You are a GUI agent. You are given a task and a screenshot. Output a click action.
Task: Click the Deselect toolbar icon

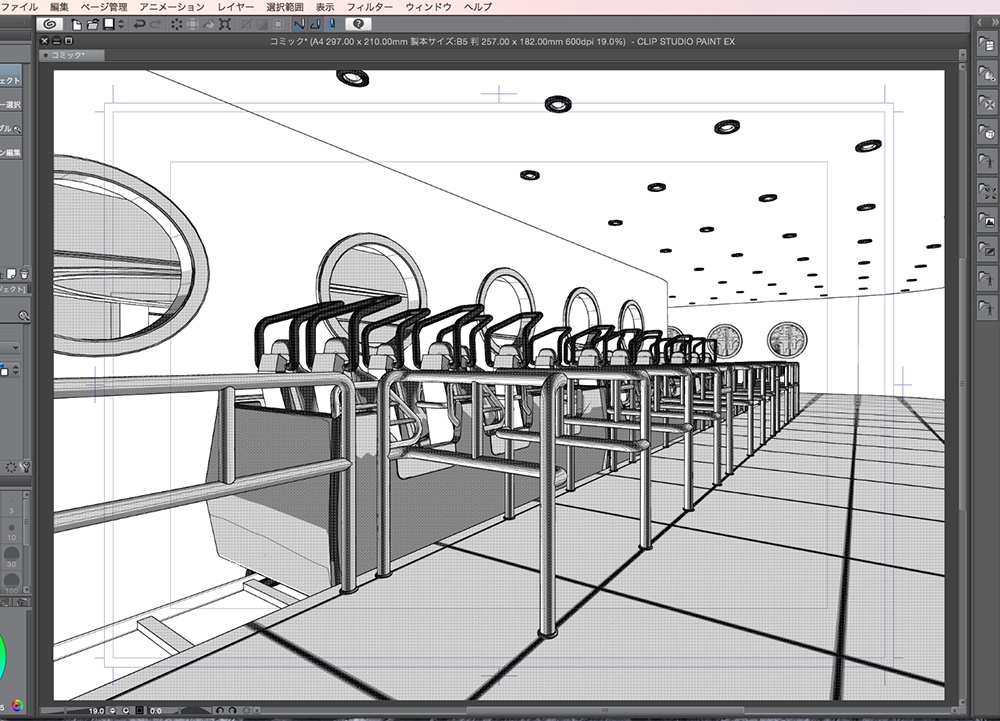pos(246,24)
